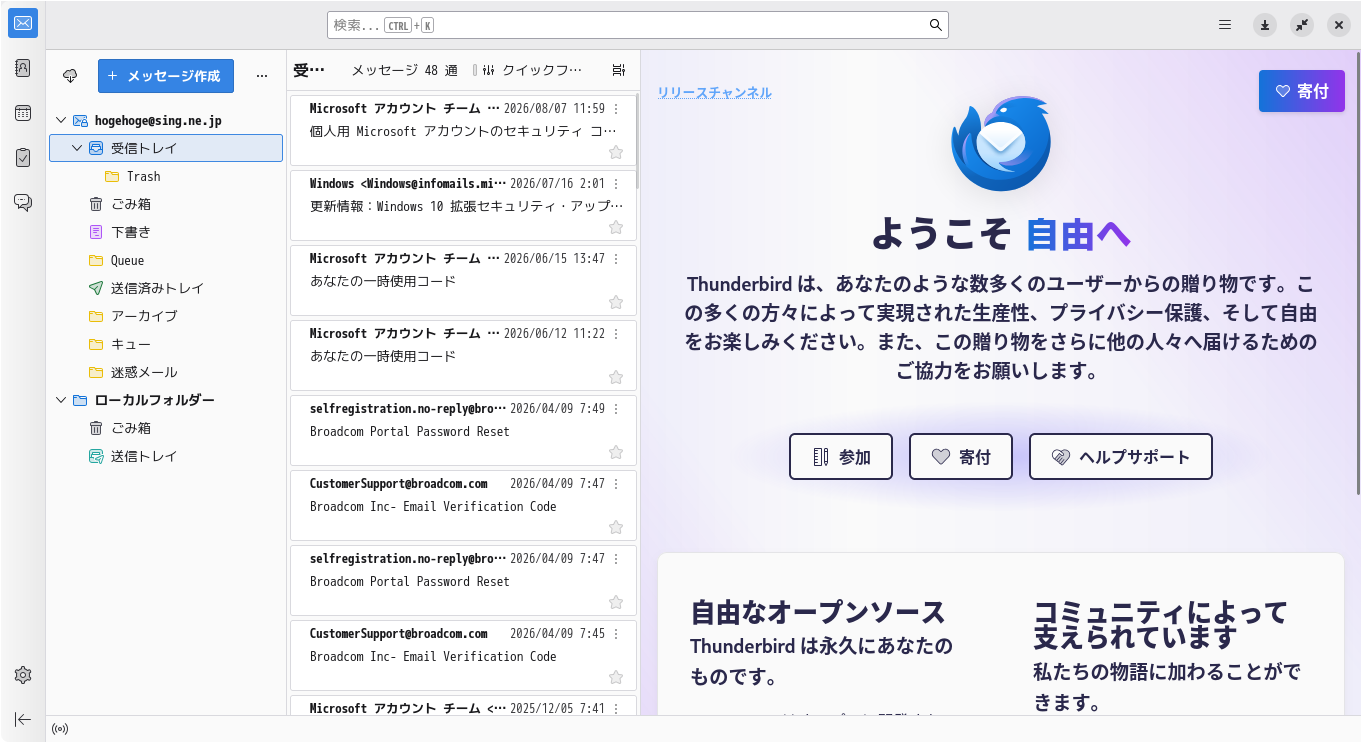Open the application hamburger menu
This screenshot has height=743, width=1362.
coord(1225,25)
